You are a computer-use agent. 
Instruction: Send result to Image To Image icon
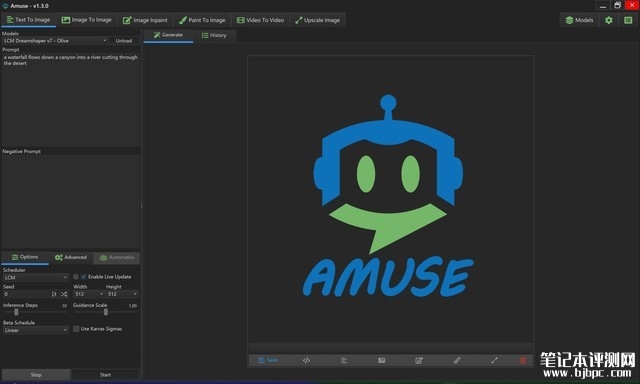[381, 360]
